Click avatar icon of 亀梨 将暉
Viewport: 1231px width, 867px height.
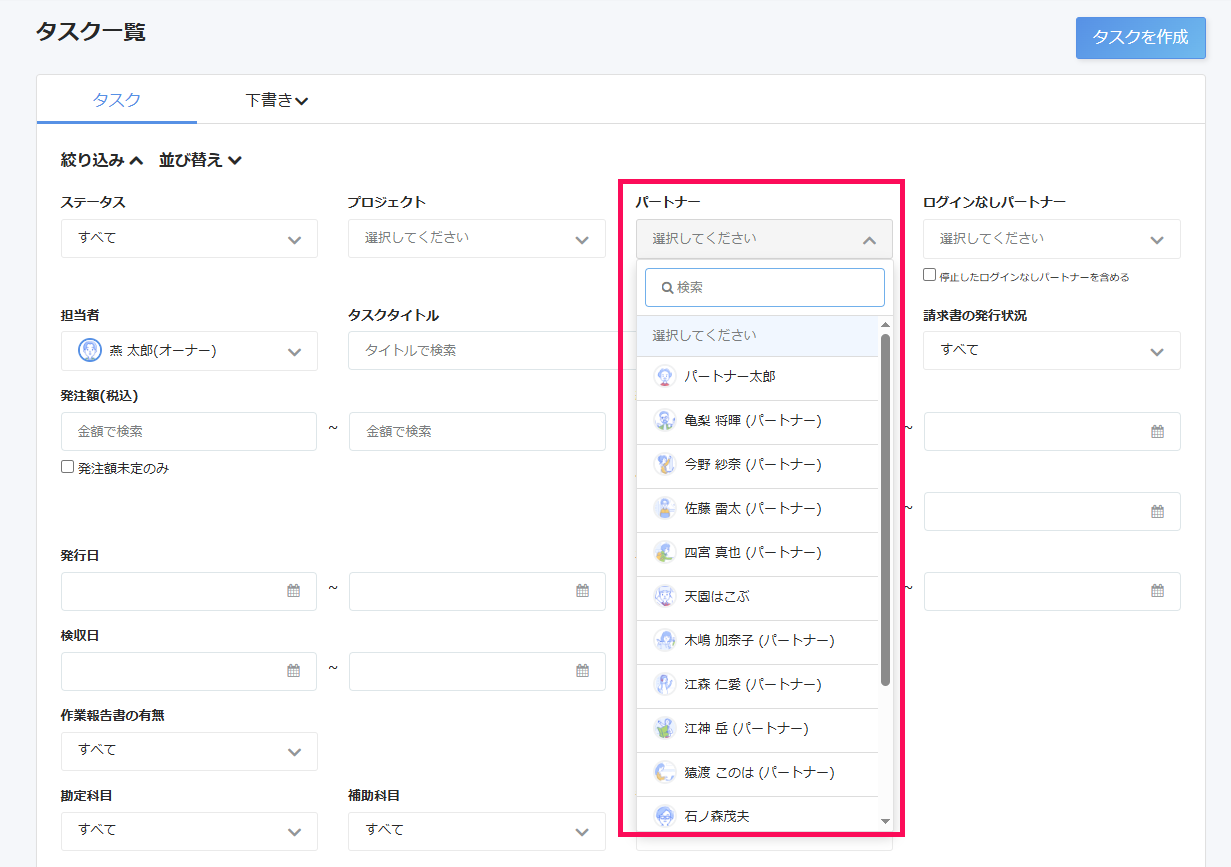pos(665,421)
